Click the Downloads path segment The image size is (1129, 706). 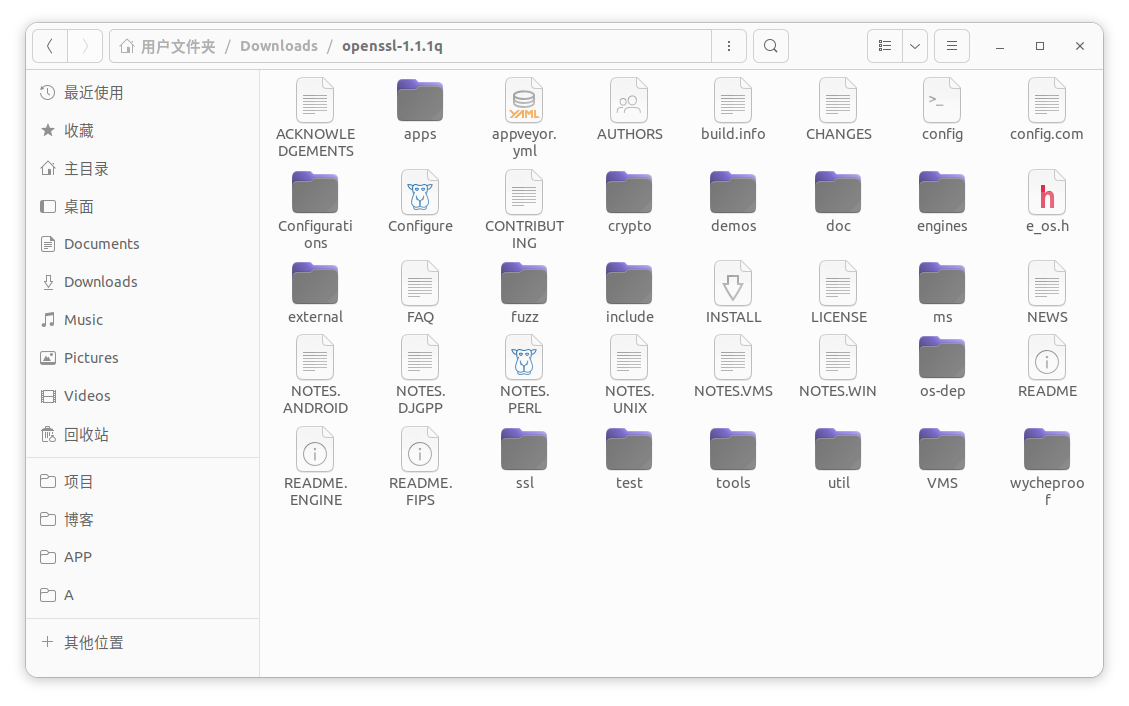click(x=279, y=46)
